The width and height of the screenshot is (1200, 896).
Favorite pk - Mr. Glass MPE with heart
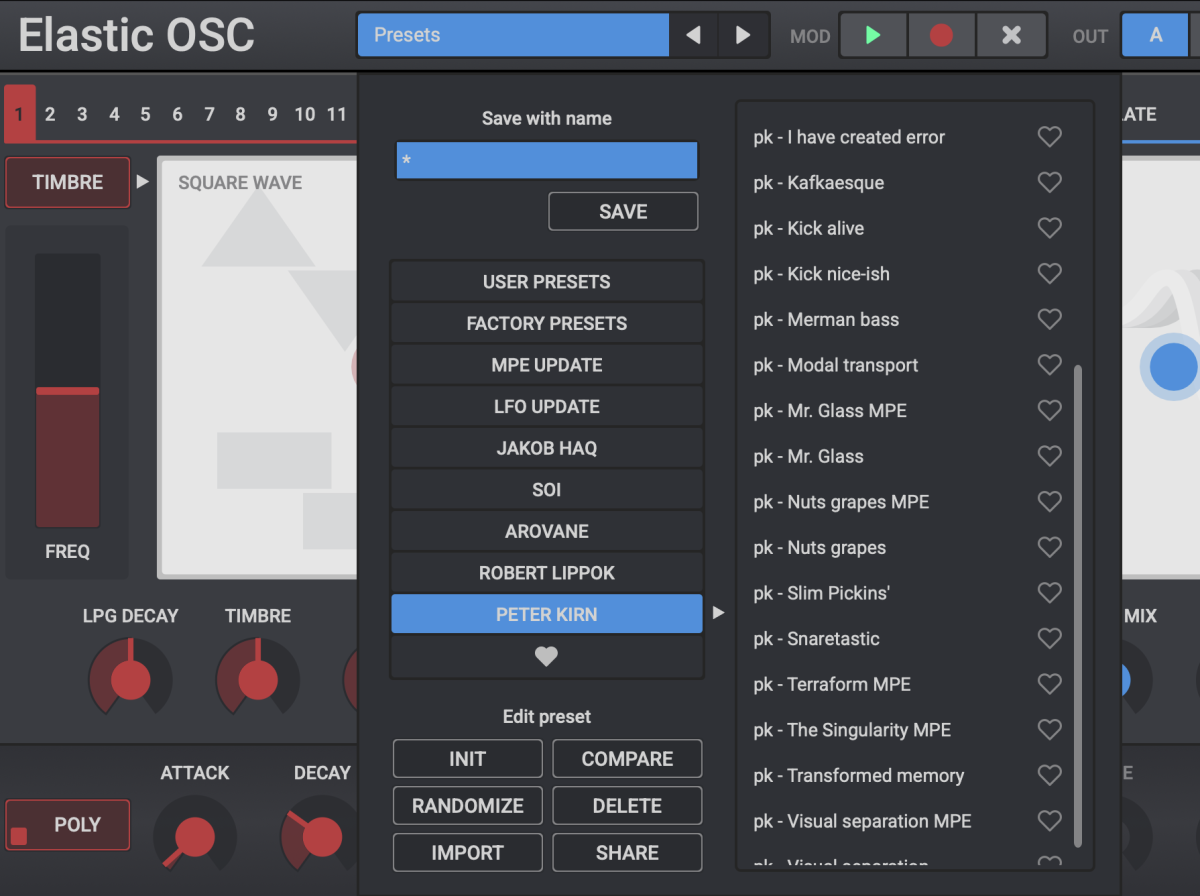[x=1049, y=410]
